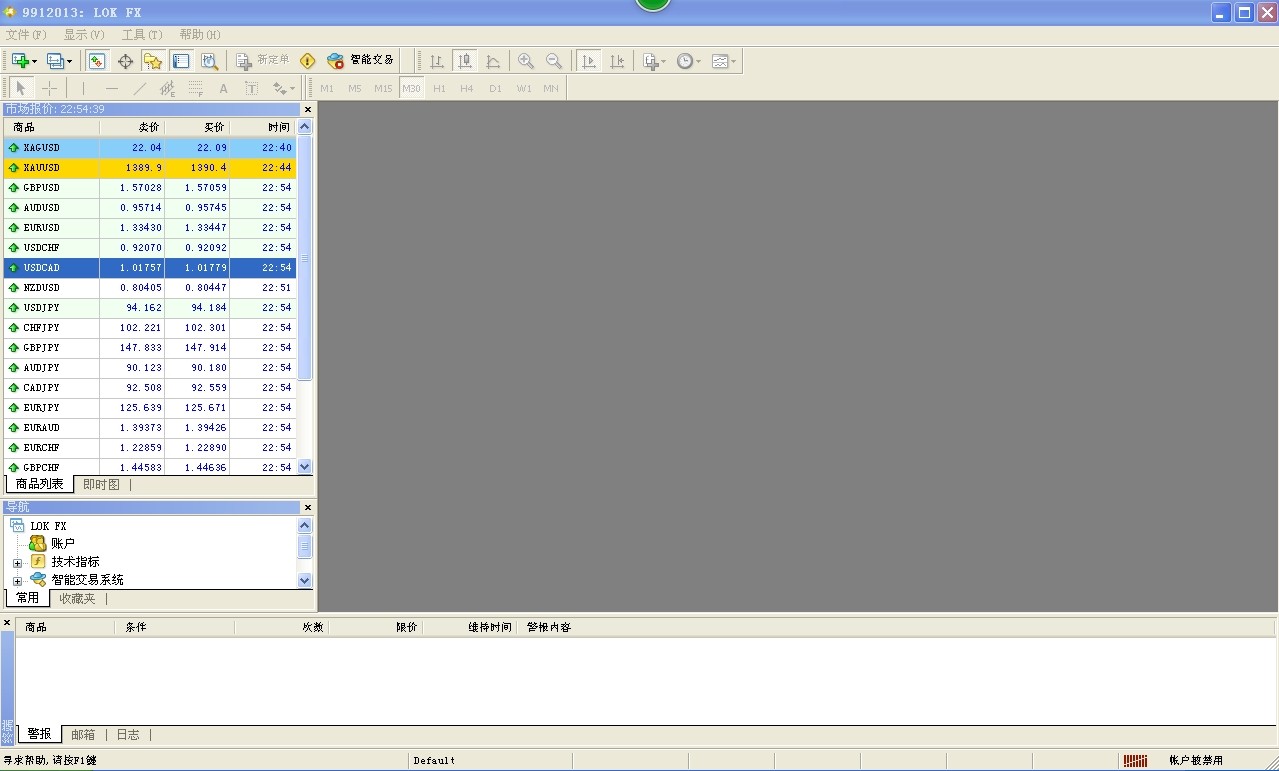Select the H4 timeframe
The height and width of the screenshot is (771, 1279).
(467, 88)
